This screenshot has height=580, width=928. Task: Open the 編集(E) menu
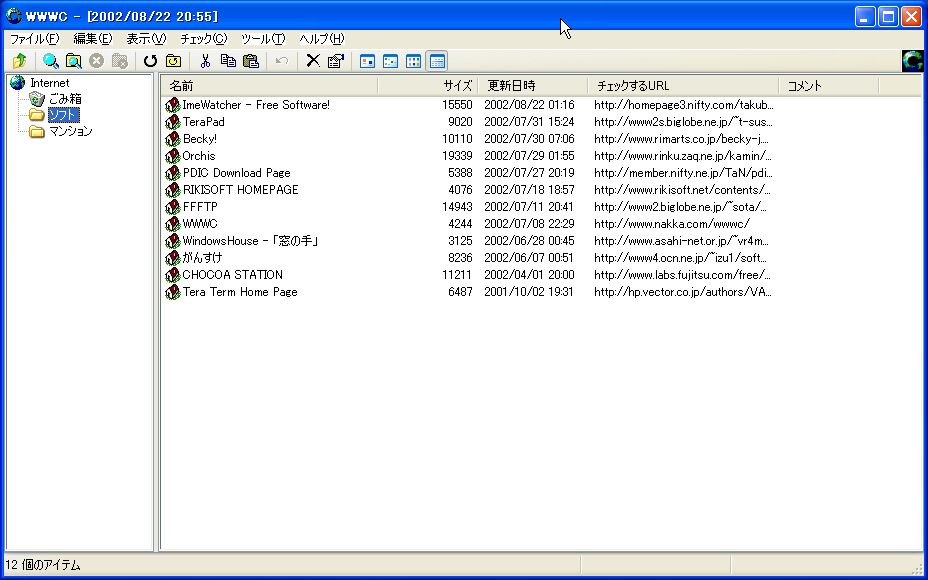(92, 39)
